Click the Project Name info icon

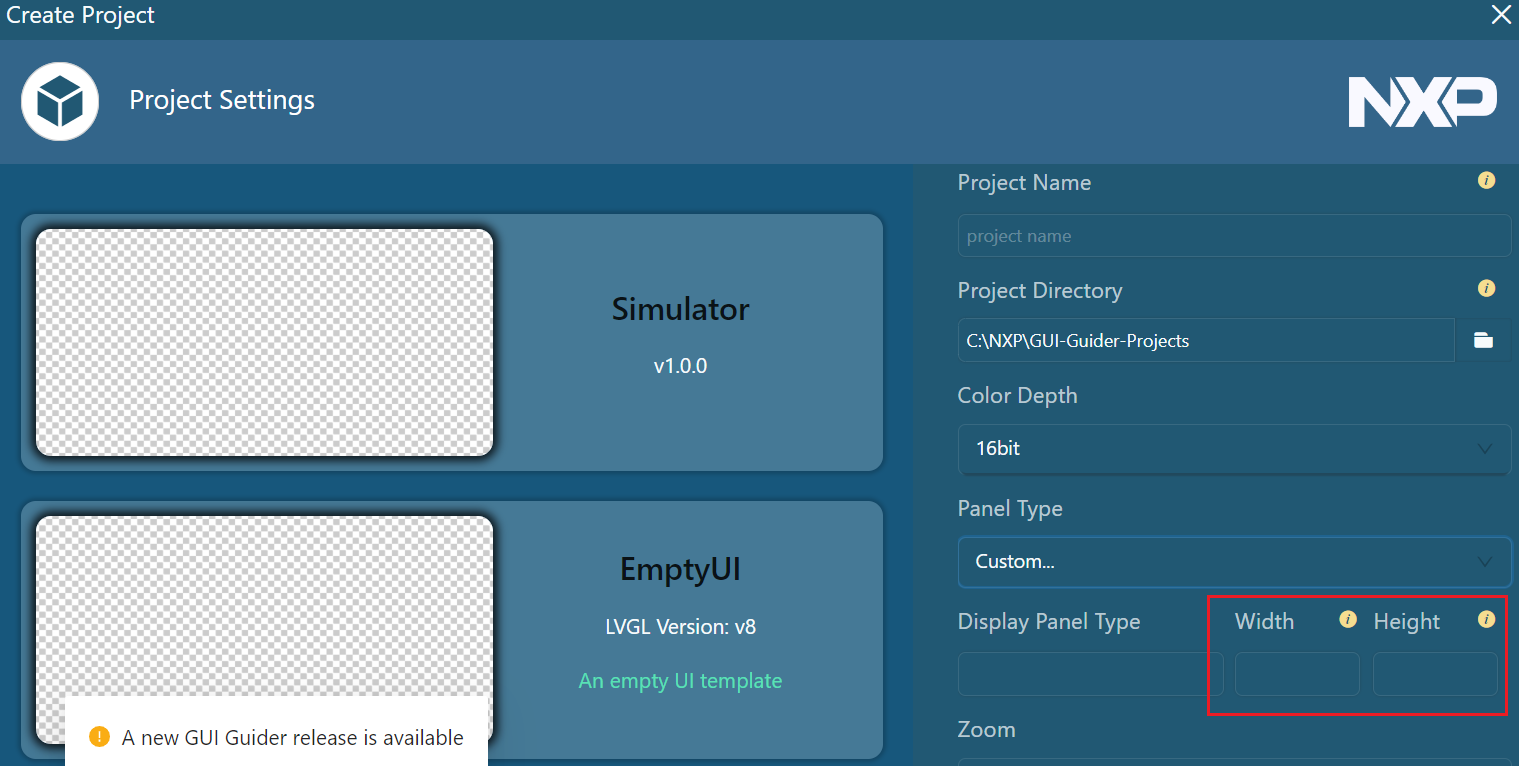click(1486, 181)
